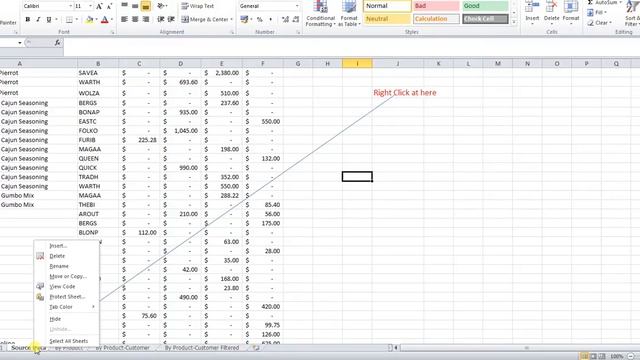Toggle Underline formatting
640x360 pixels.
click(49, 19)
